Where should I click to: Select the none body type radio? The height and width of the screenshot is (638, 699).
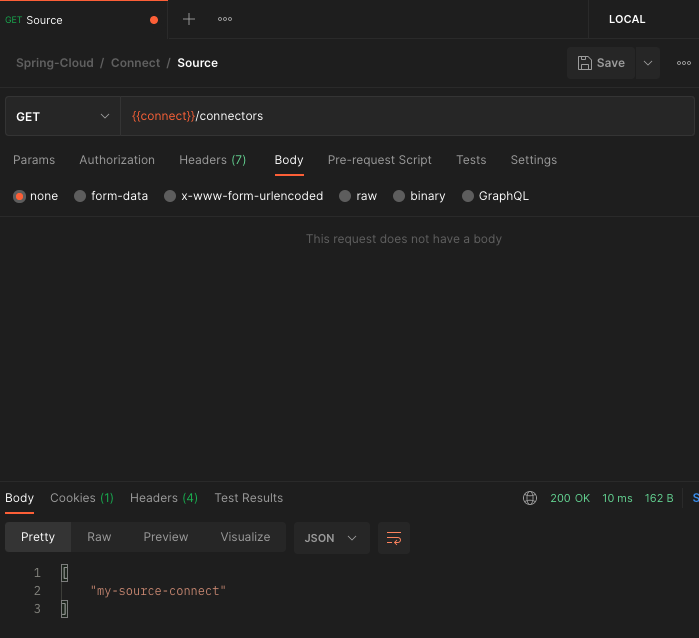pos(19,196)
